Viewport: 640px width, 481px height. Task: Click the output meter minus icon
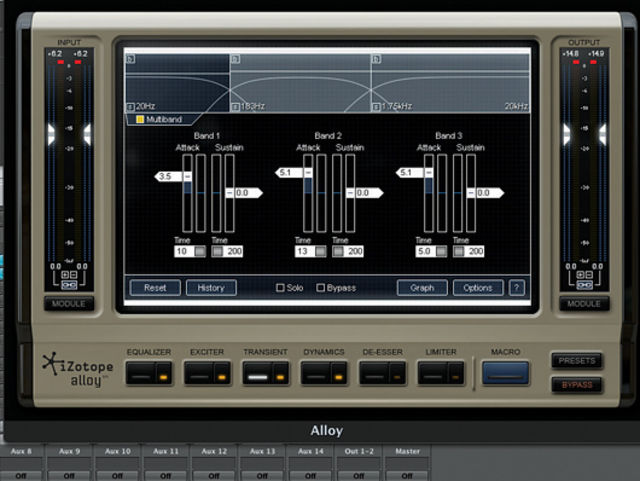(x=589, y=275)
